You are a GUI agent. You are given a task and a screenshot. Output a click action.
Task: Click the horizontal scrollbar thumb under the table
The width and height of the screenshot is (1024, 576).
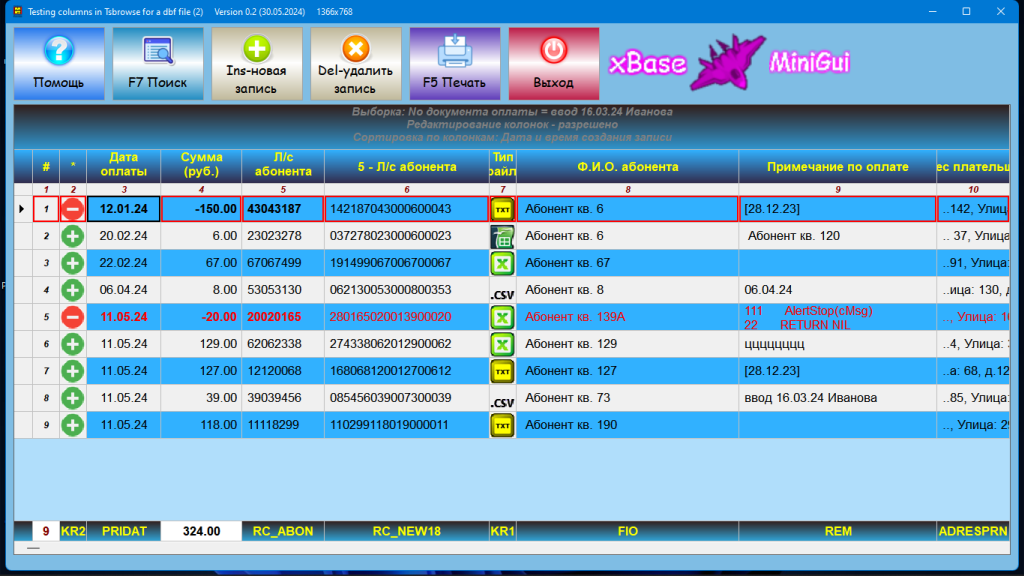tap(33, 549)
